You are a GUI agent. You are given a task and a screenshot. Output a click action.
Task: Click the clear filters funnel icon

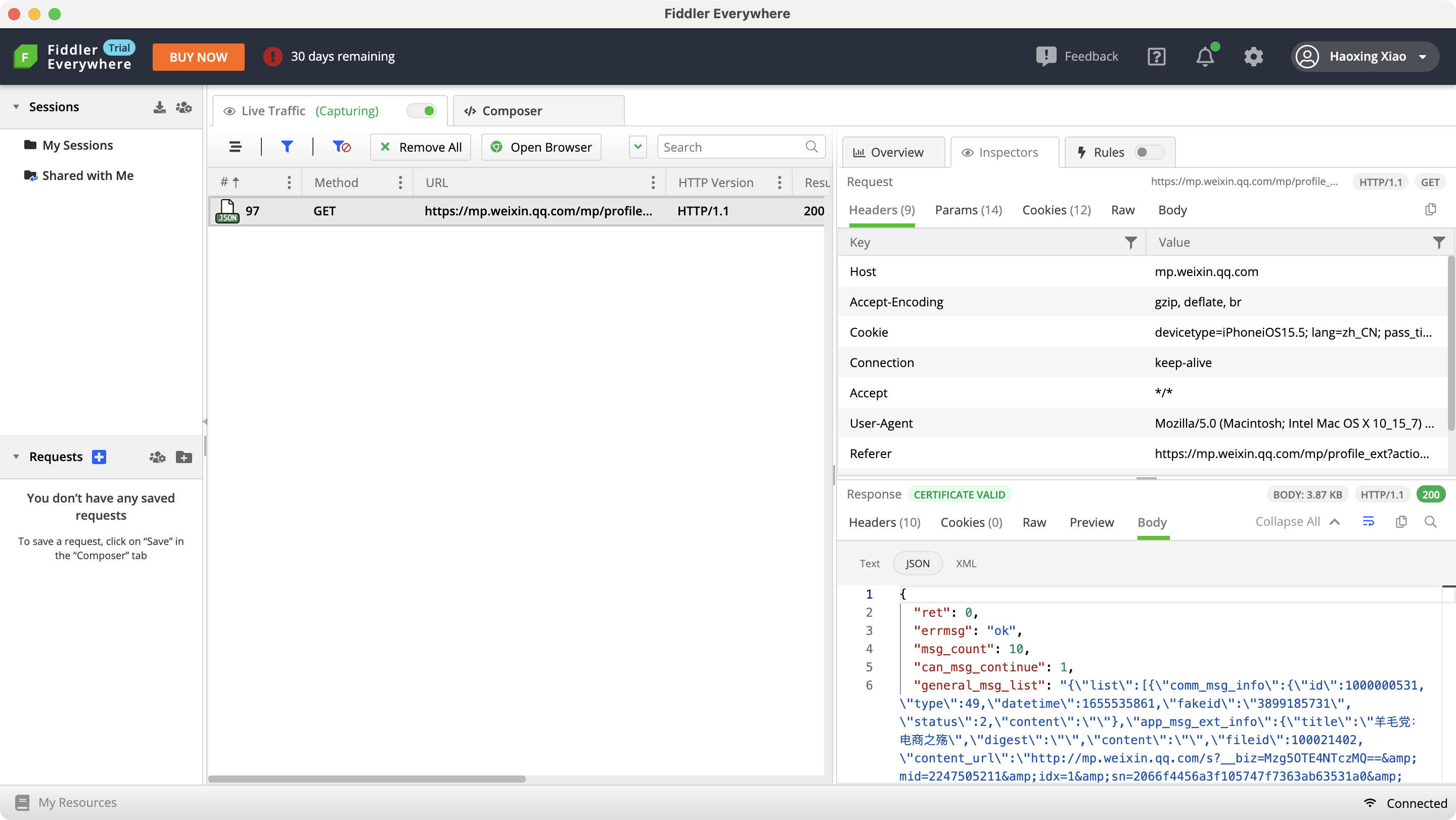click(x=341, y=147)
